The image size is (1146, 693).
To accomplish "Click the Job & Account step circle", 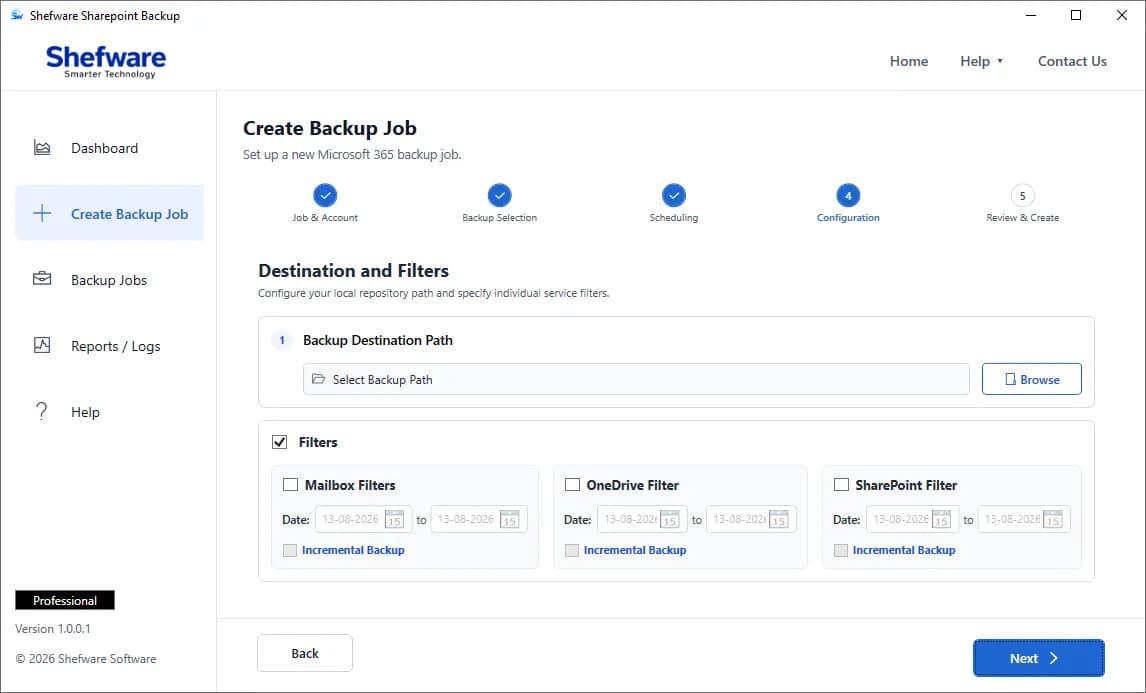I will pos(325,195).
